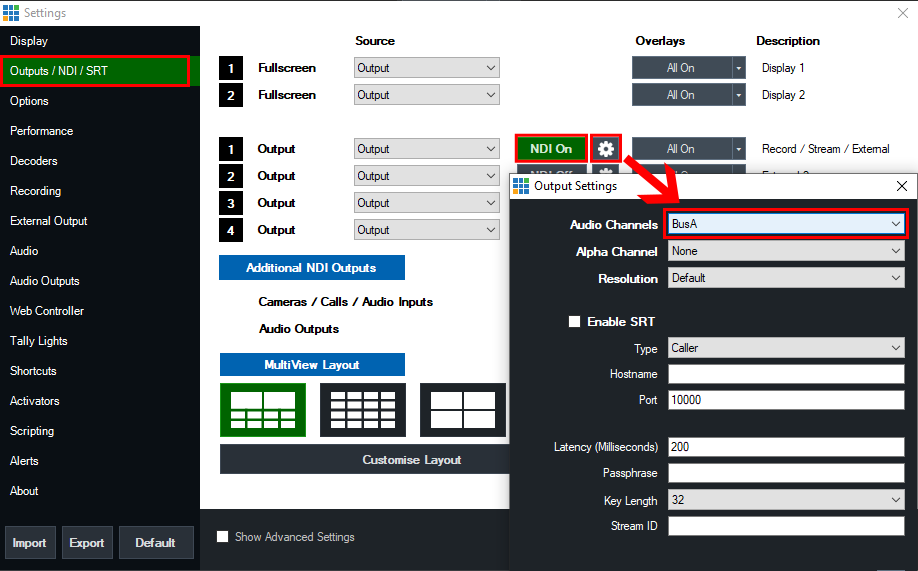Toggle NDI On button for Output 1
Image resolution: width=918 pixels, height=571 pixels.
pyautogui.click(x=551, y=149)
